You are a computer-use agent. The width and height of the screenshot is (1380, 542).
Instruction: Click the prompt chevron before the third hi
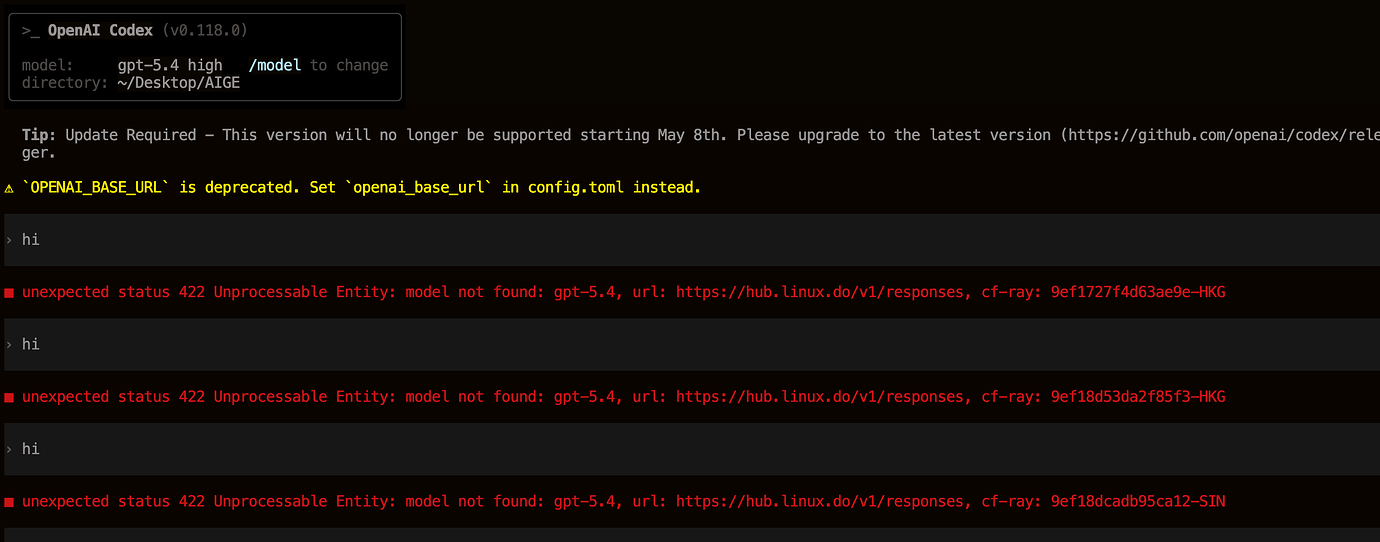pos(9,449)
